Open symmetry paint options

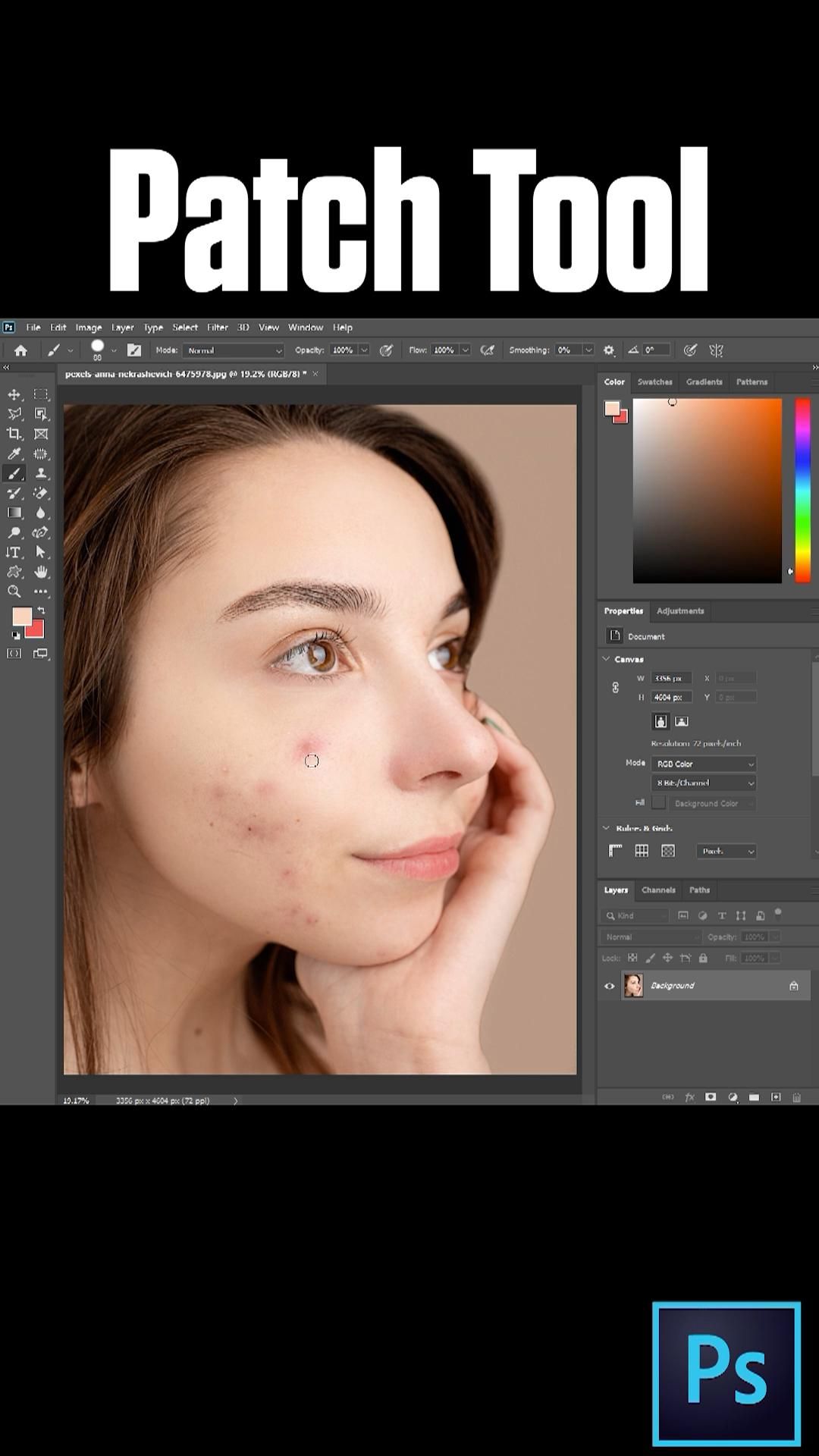pyautogui.click(x=716, y=350)
